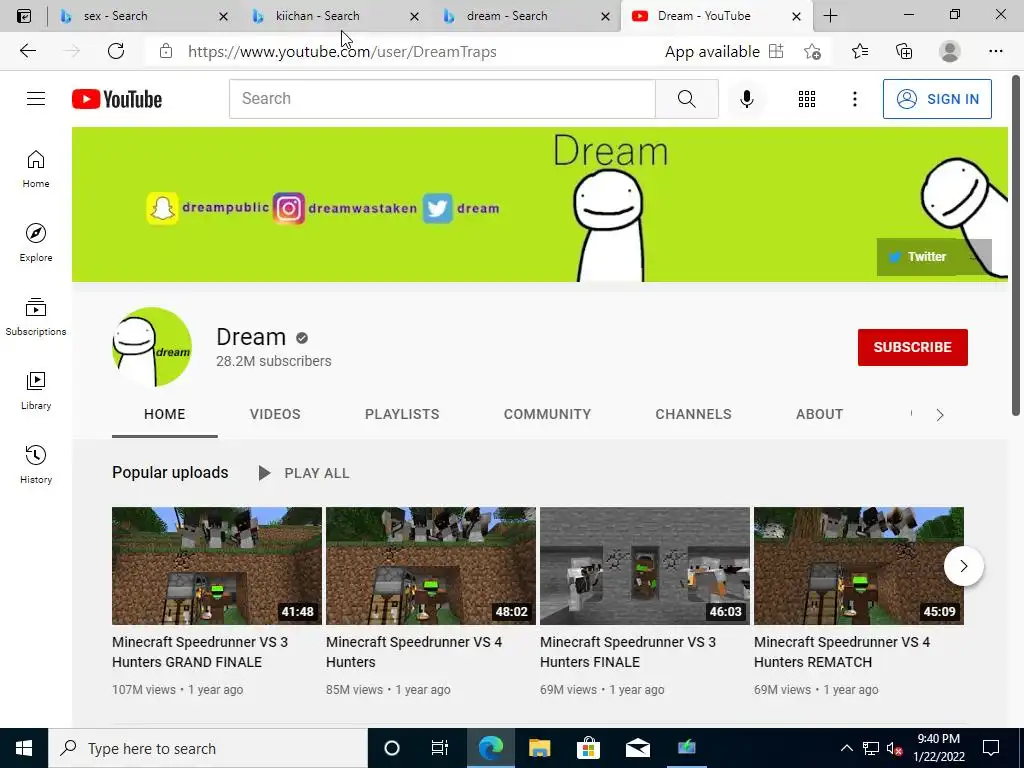Add this page to favorites
The height and width of the screenshot is (768, 1024).
(x=812, y=51)
